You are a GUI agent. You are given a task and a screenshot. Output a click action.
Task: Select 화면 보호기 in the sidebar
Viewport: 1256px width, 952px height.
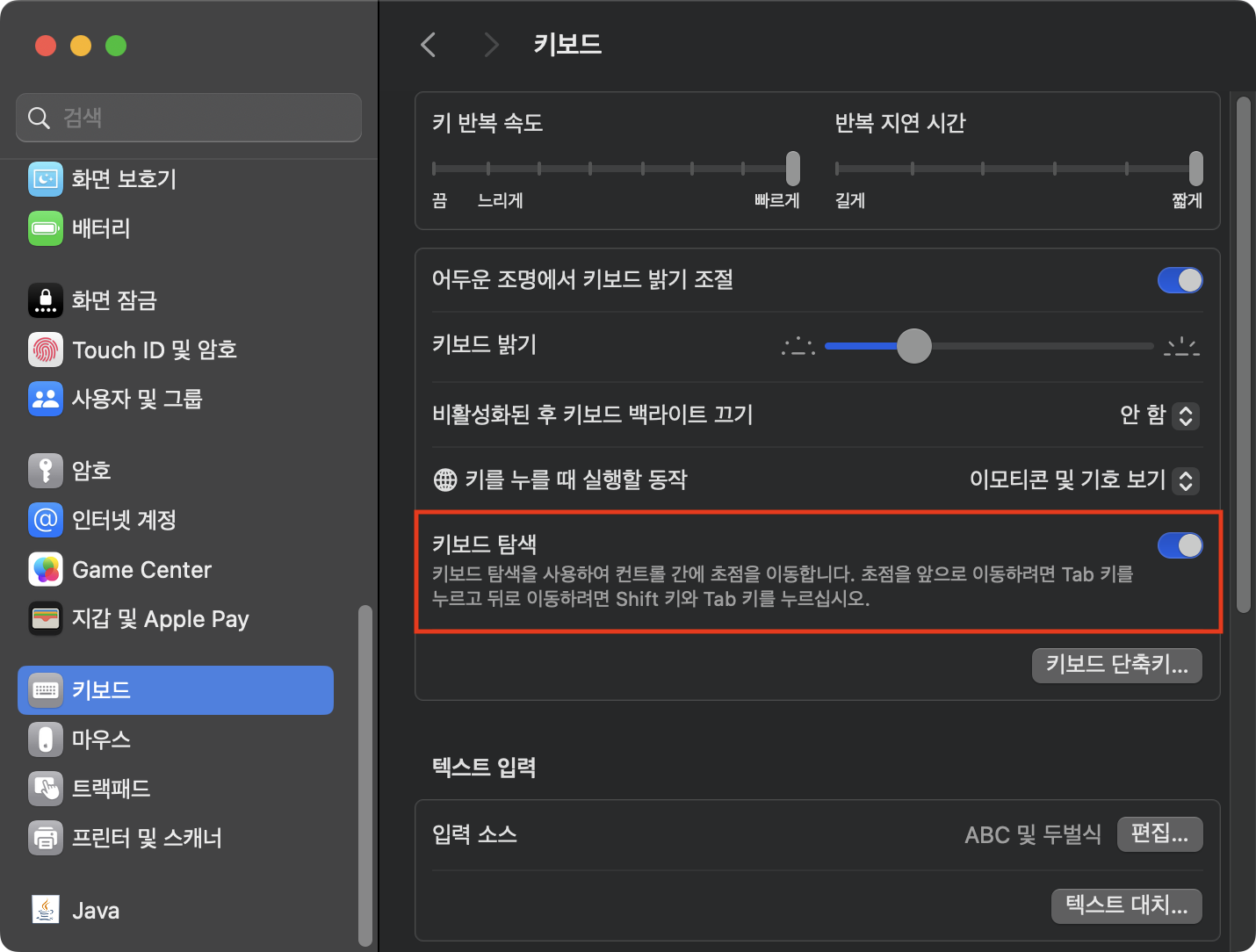pyautogui.click(x=176, y=179)
